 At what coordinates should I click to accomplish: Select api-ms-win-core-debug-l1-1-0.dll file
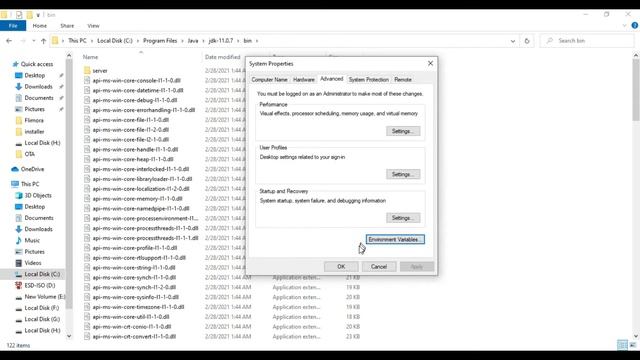click(135, 100)
